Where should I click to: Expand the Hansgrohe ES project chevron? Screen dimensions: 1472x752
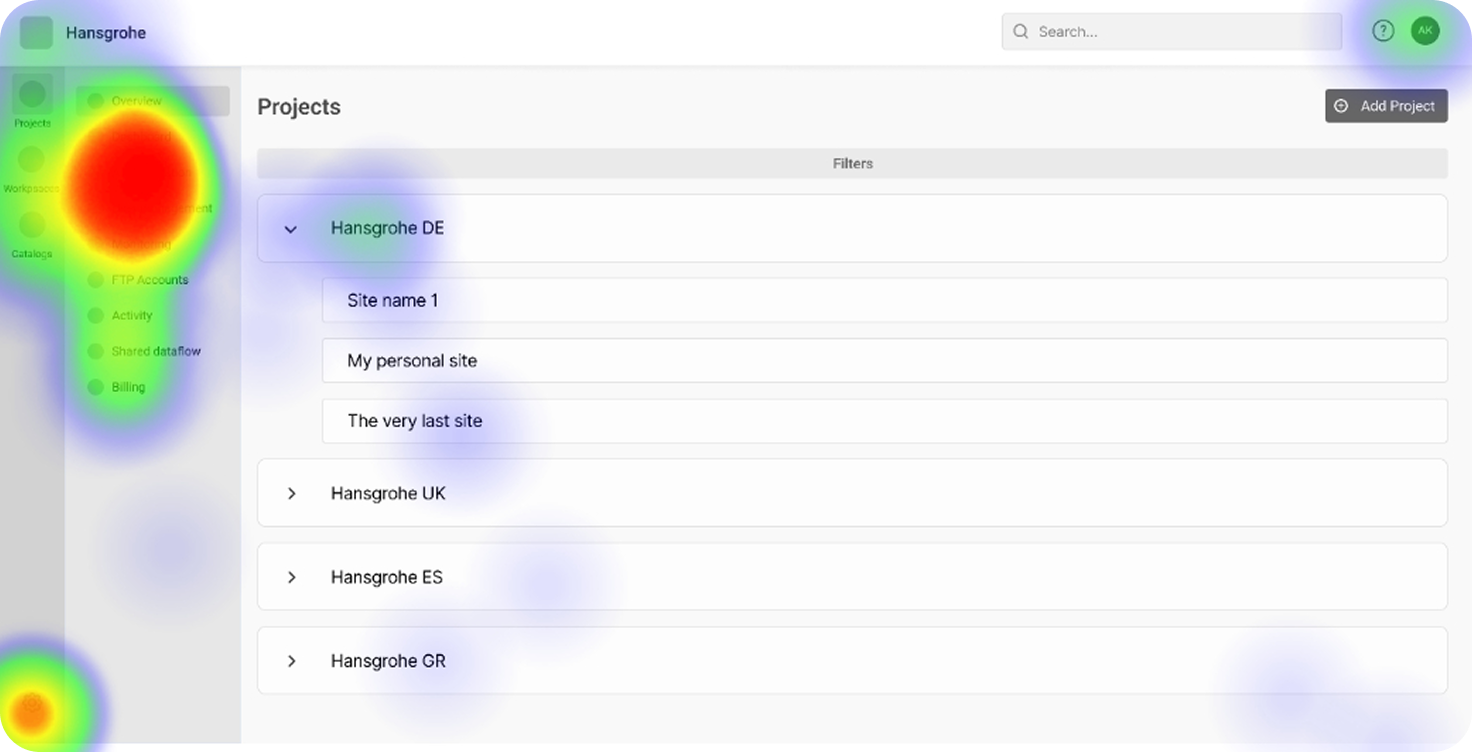pos(292,577)
